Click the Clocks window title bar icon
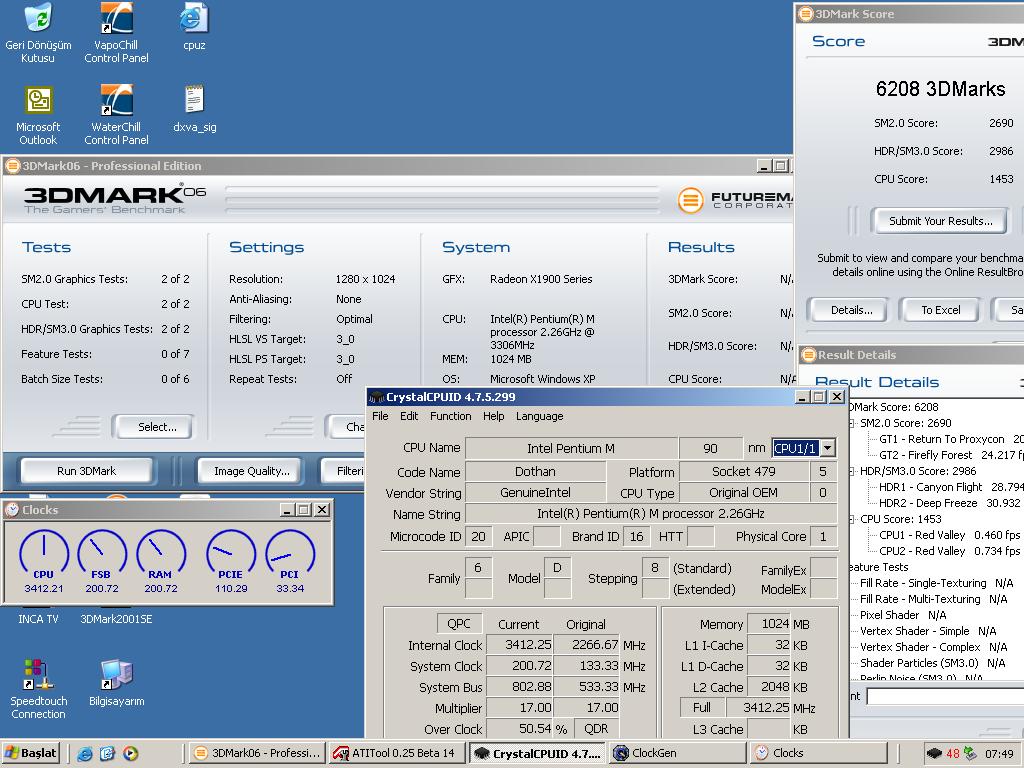This screenshot has width=1024, height=768. click(12, 510)
